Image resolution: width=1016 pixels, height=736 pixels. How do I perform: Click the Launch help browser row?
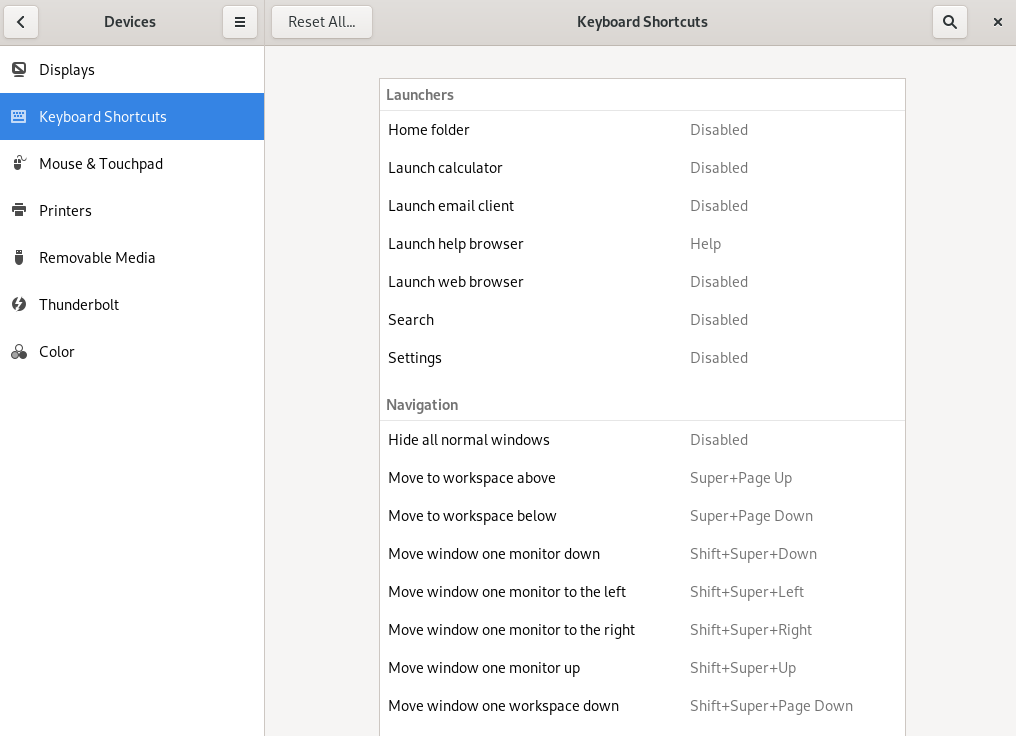tap(642, 244)
